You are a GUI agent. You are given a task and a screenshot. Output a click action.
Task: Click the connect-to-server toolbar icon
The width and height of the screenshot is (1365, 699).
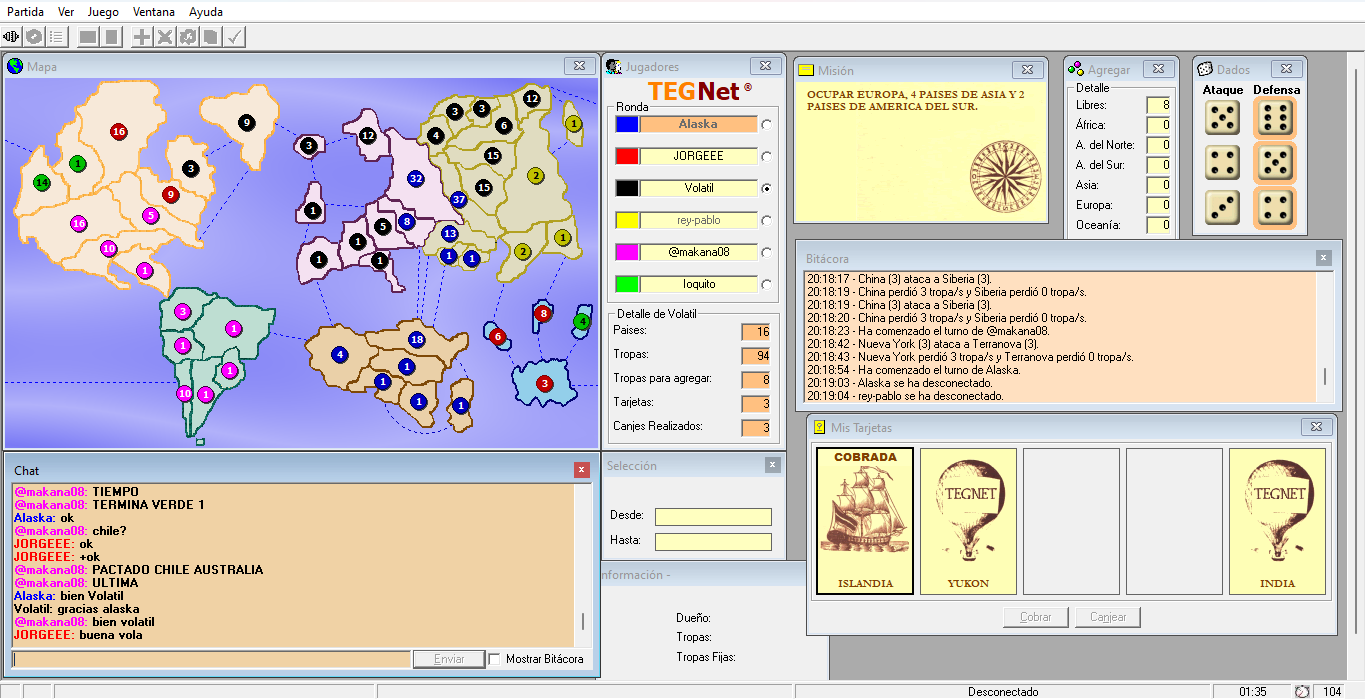12,37
